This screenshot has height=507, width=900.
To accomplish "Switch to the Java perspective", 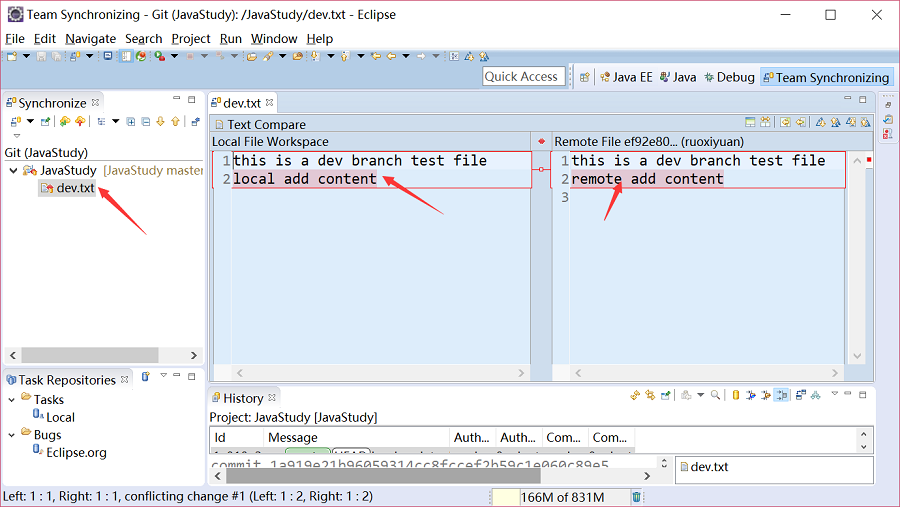I will pos(678,78).
